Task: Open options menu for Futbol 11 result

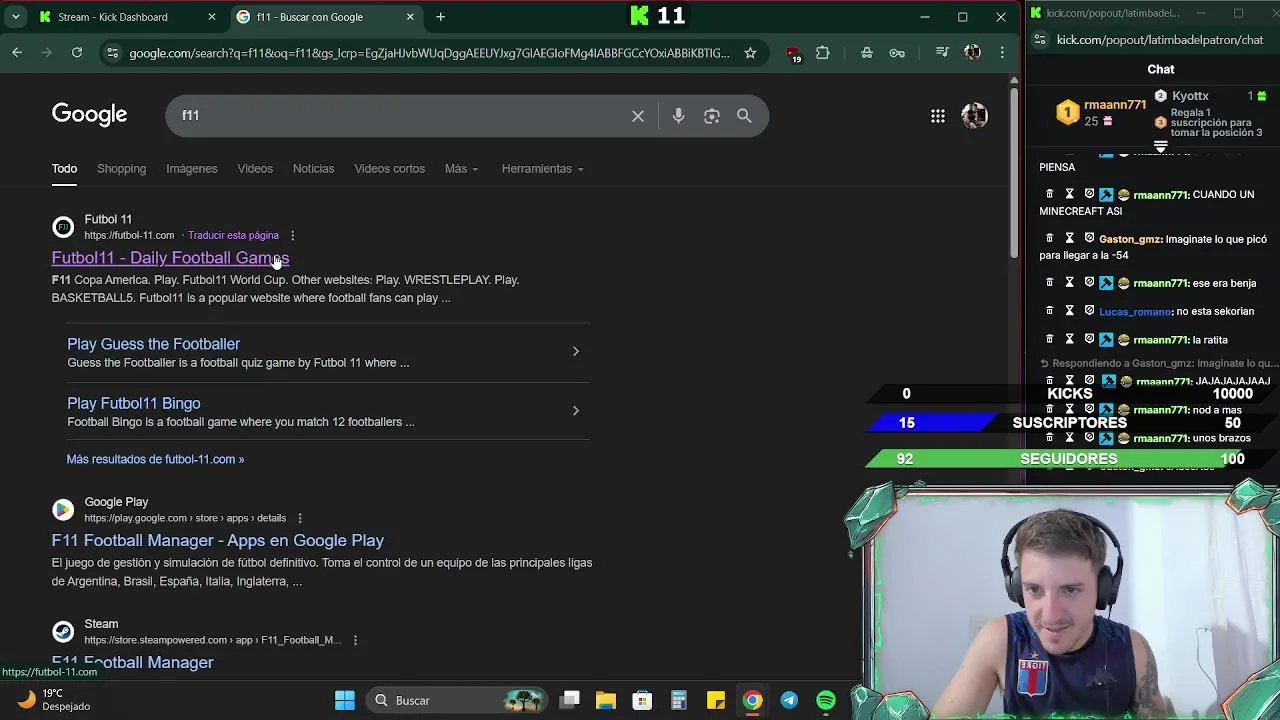Action: tap(292, 236)
